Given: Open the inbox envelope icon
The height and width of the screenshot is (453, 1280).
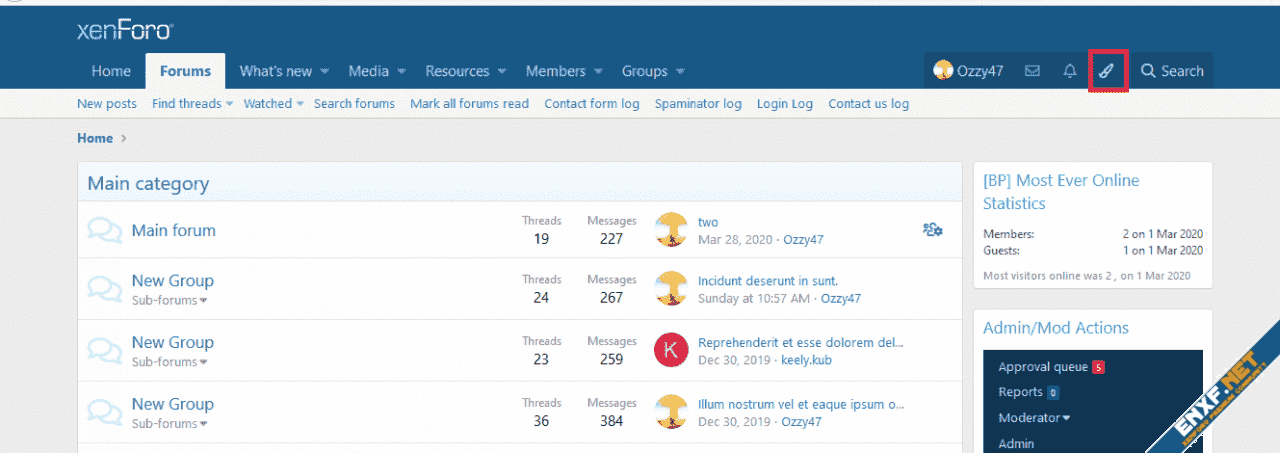Looking at the screenshot, I should (x=1032, y=71).
